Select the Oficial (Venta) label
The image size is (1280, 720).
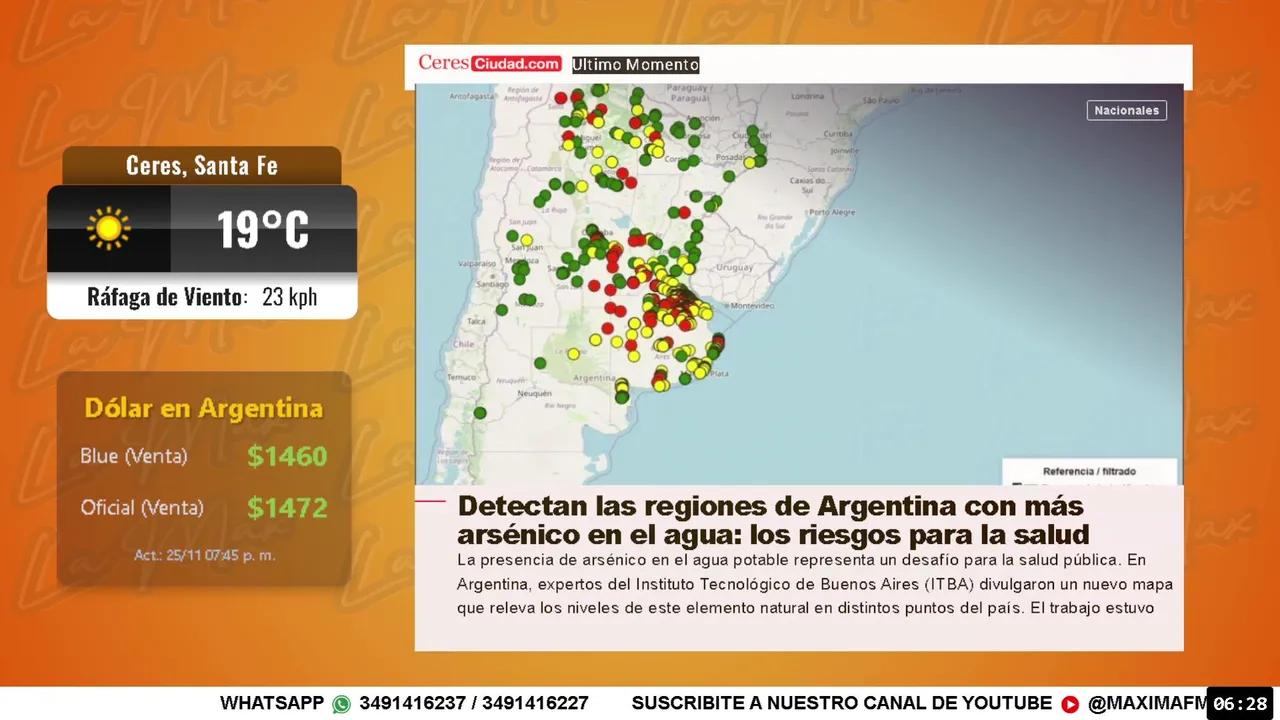point(142,508)
